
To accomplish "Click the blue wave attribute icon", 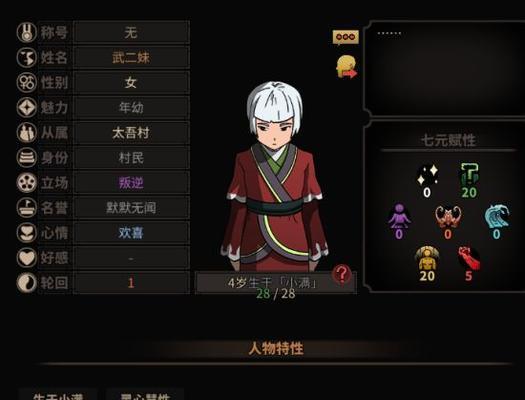I will (497, 216).
